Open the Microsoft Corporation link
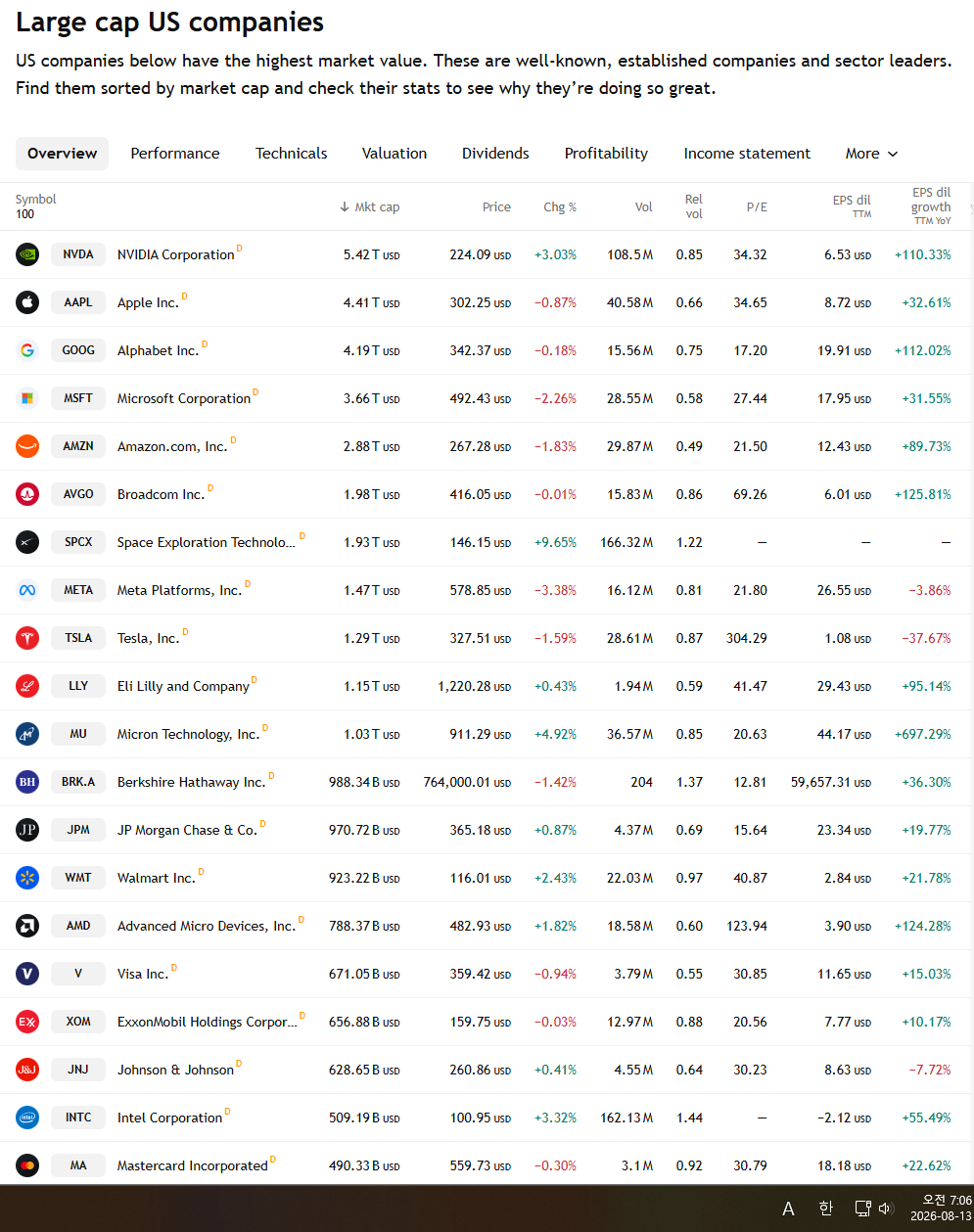The image size is (974, 1232). click(x=184, y=398)
